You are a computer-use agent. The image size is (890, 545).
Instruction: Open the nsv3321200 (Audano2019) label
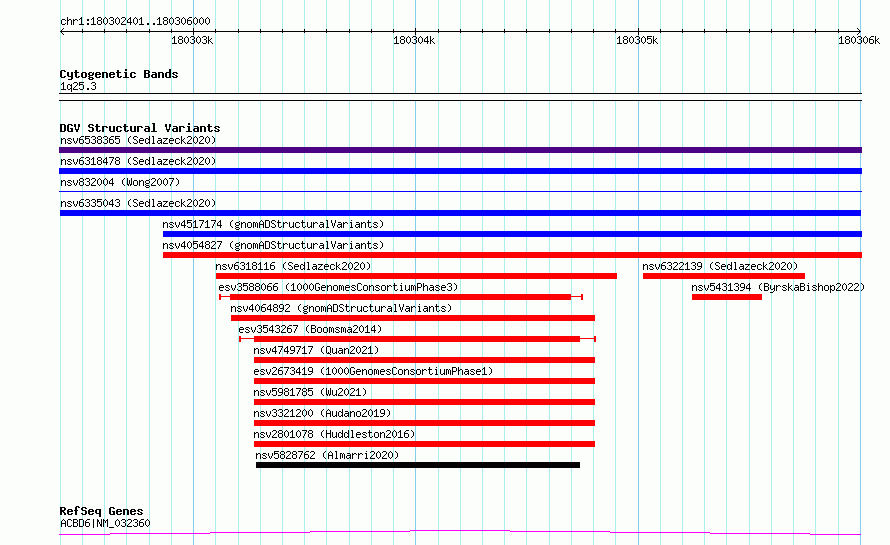322,413
